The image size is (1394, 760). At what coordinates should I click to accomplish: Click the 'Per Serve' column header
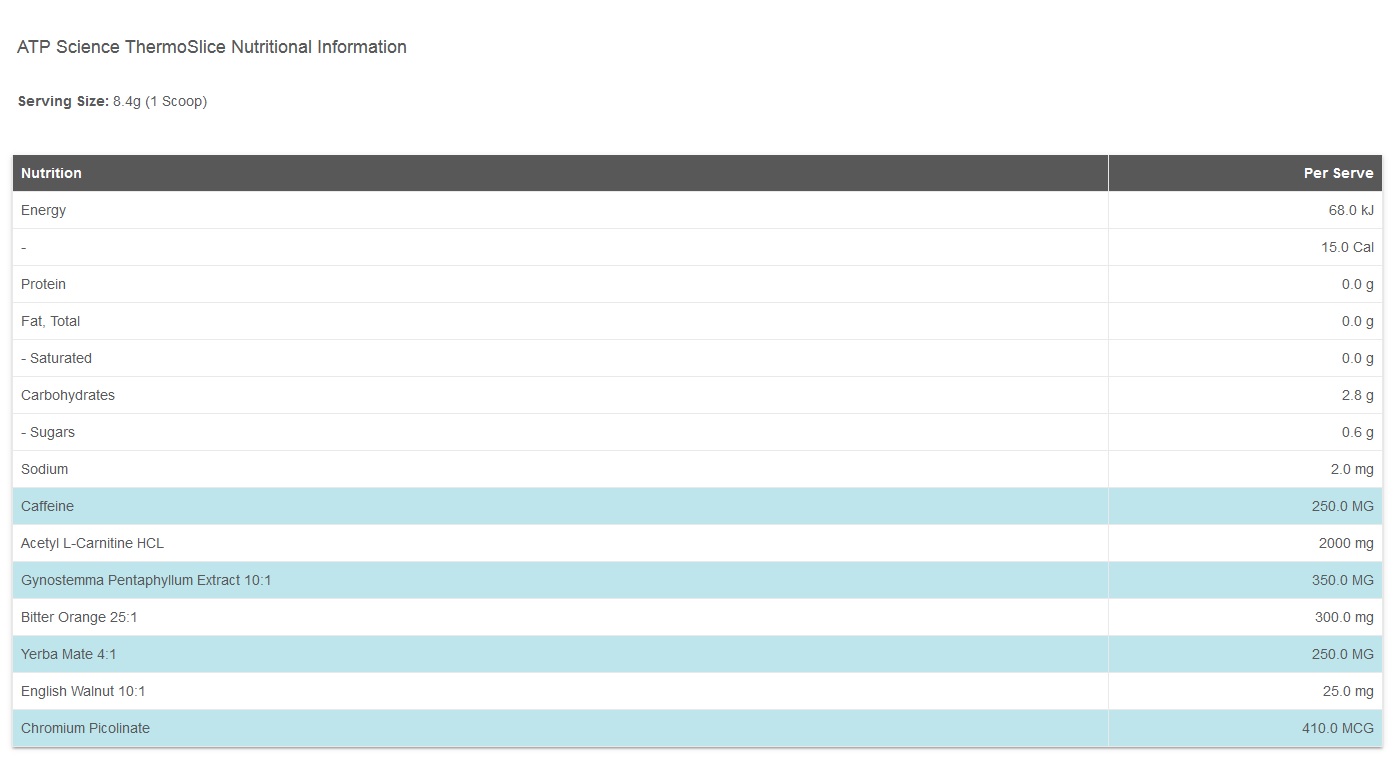(1338, 173)
